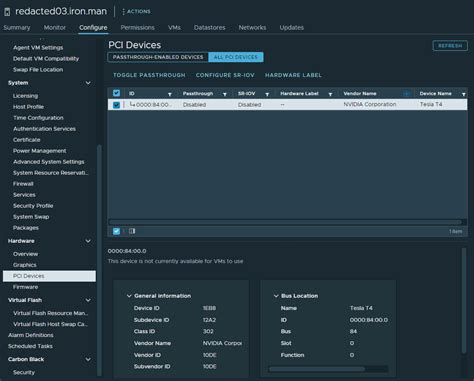The height and width of the screenshot is (381, 474).
Task: Click HARDWARE LABEL action
Action: [293, 75]
